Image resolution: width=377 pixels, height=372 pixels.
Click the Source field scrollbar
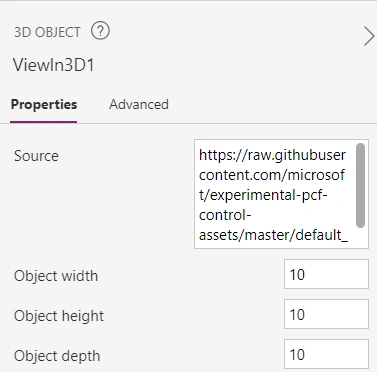[360, 185]
